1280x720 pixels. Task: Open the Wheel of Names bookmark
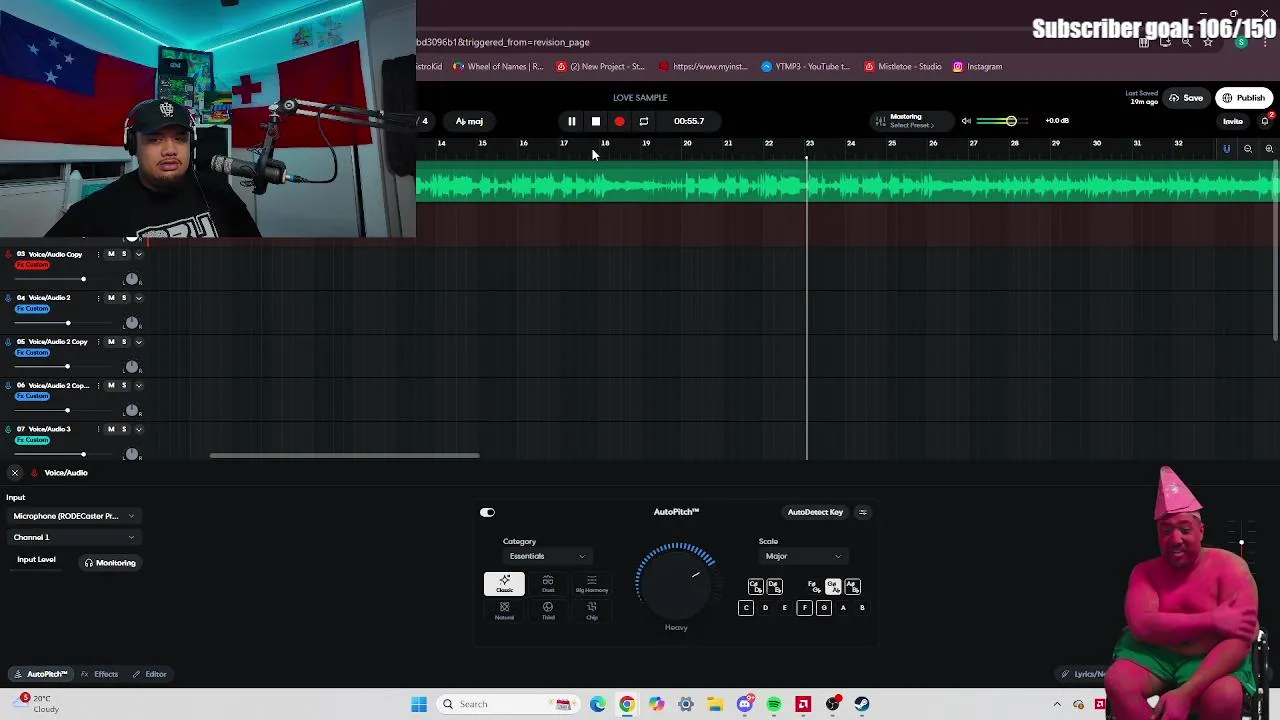click(x=499, y=67)
